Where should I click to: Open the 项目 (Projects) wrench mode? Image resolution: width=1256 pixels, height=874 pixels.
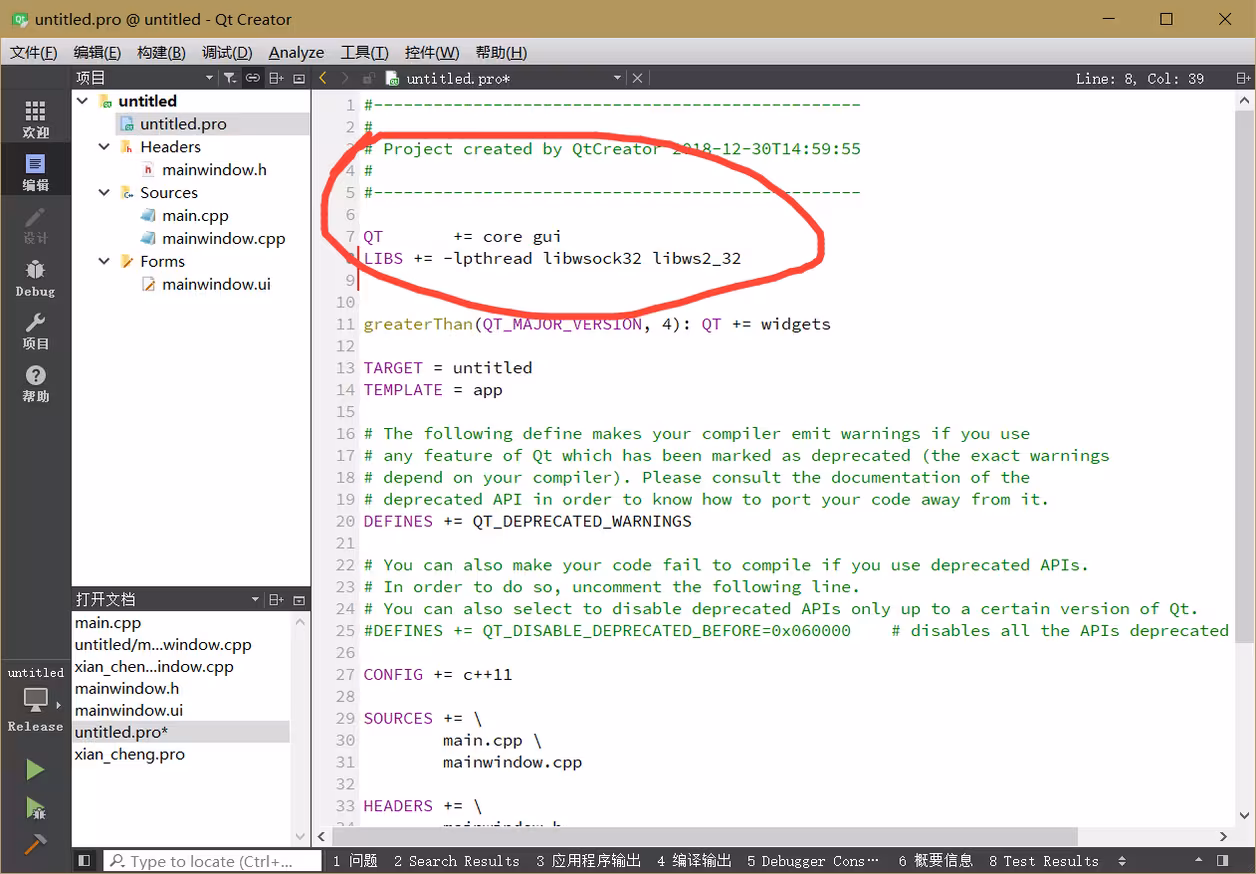click(x=35, y=331)
